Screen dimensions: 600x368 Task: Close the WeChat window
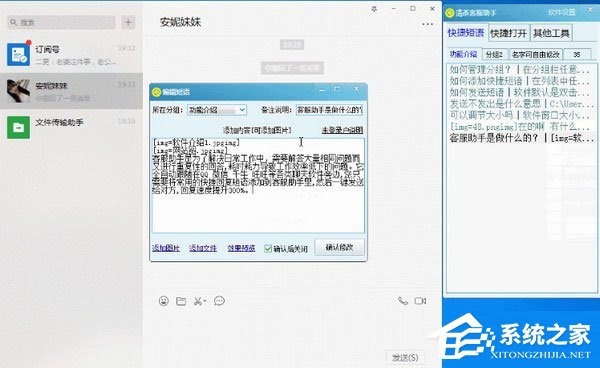(432, 8)
